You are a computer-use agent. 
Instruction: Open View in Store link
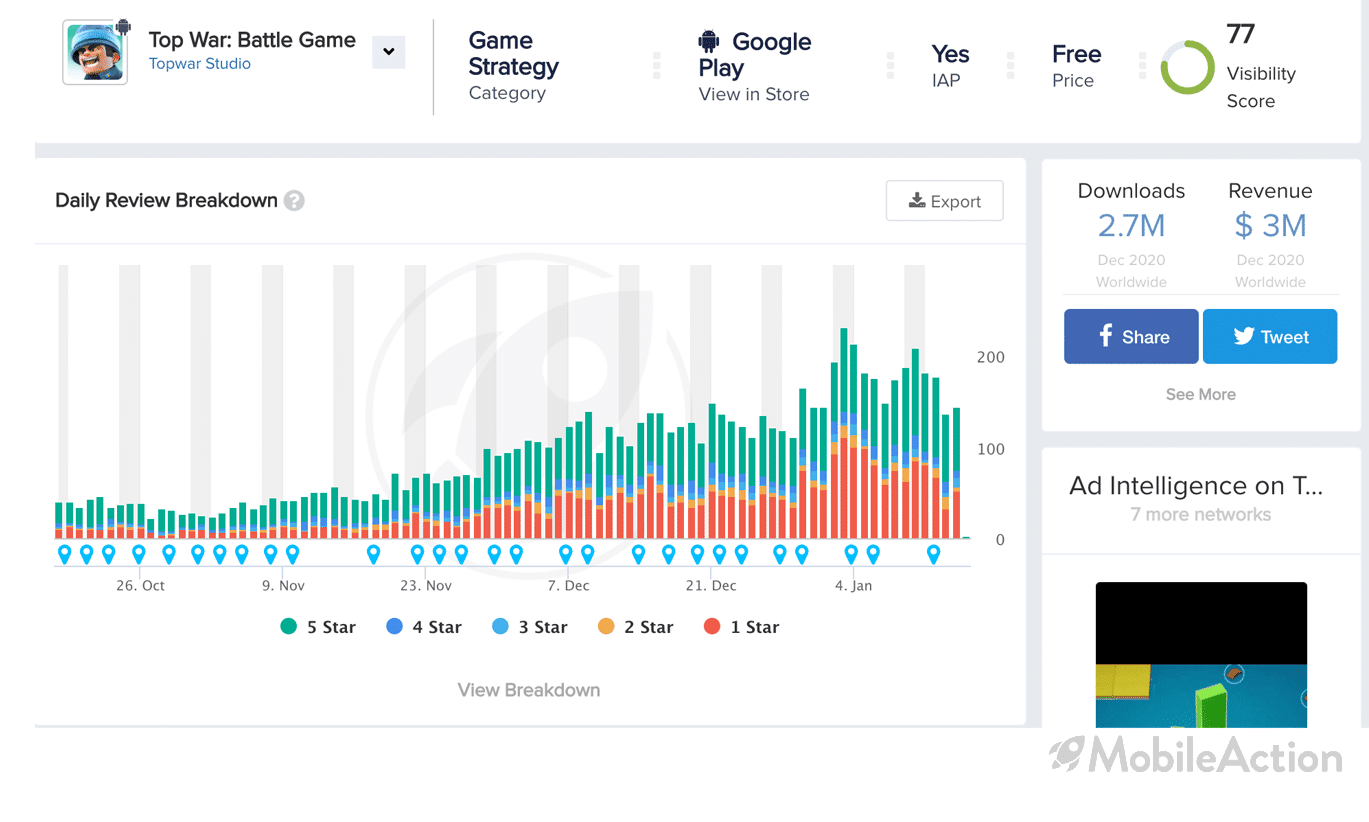(754, 94)
